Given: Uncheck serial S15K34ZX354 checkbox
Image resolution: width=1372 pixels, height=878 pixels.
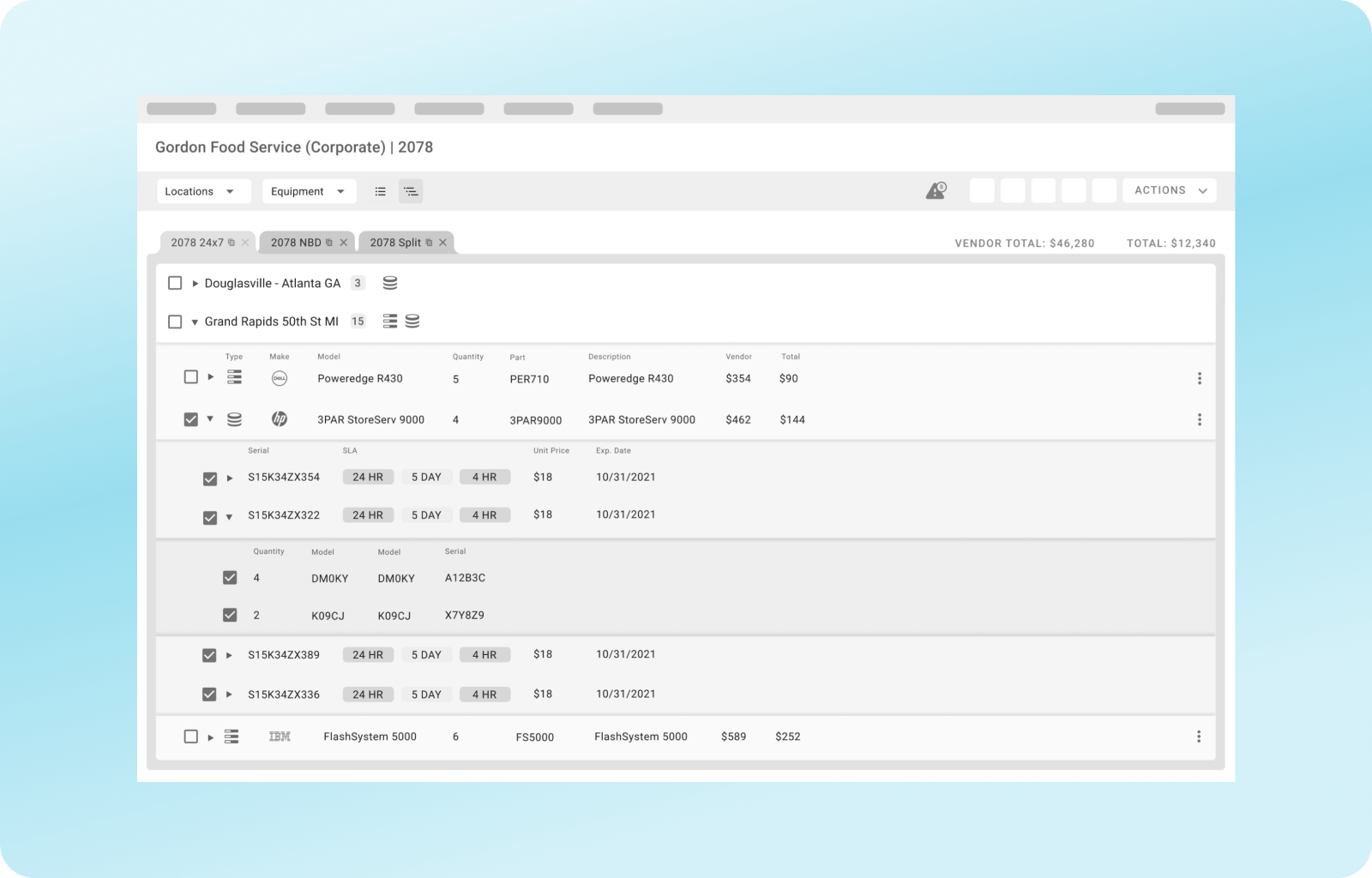Looking at the screenshot, I should pyautogui.click(x=210, y=478).
